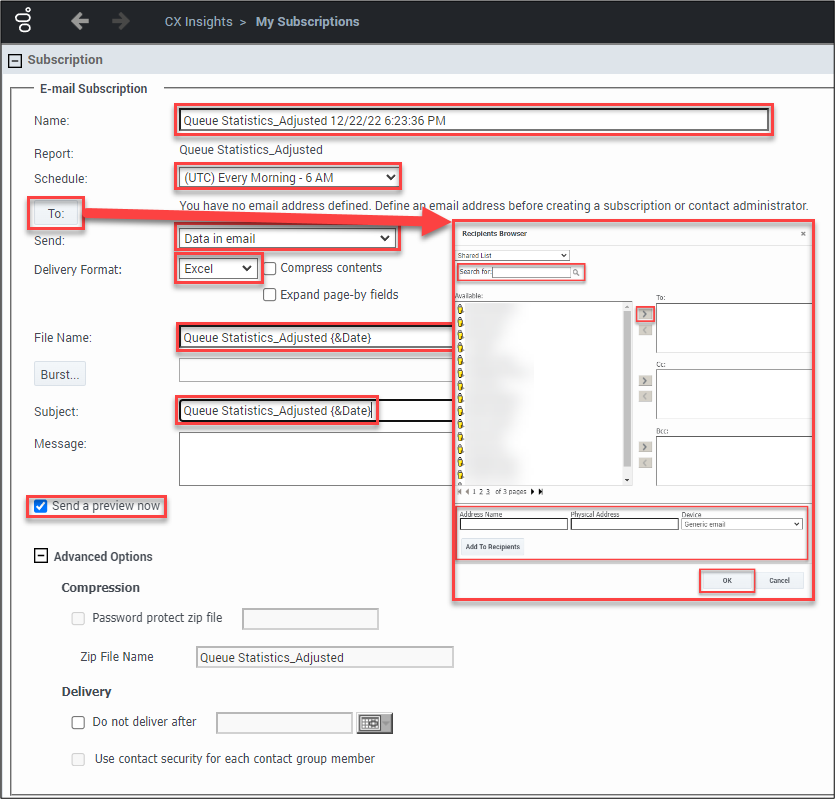Collapse the Advanced Options section
The width and height of the screenshot is (835, 799).
(x=41, y=556)
